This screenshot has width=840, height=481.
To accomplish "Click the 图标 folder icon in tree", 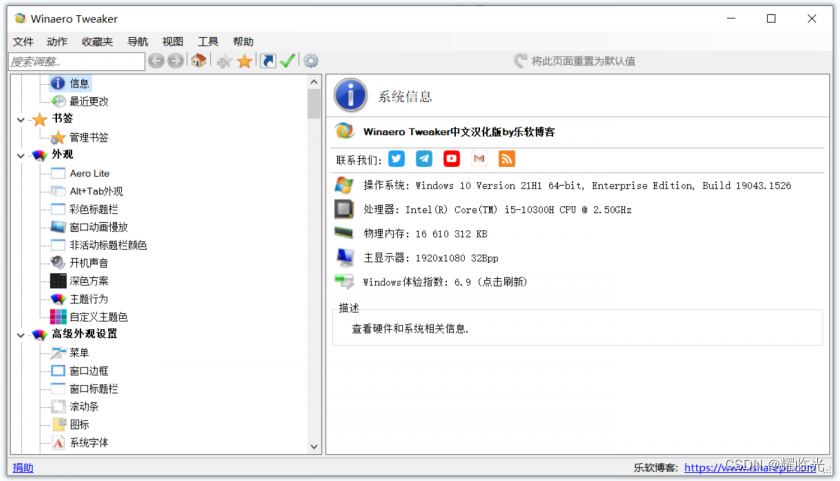I will [x=59, y=424].
